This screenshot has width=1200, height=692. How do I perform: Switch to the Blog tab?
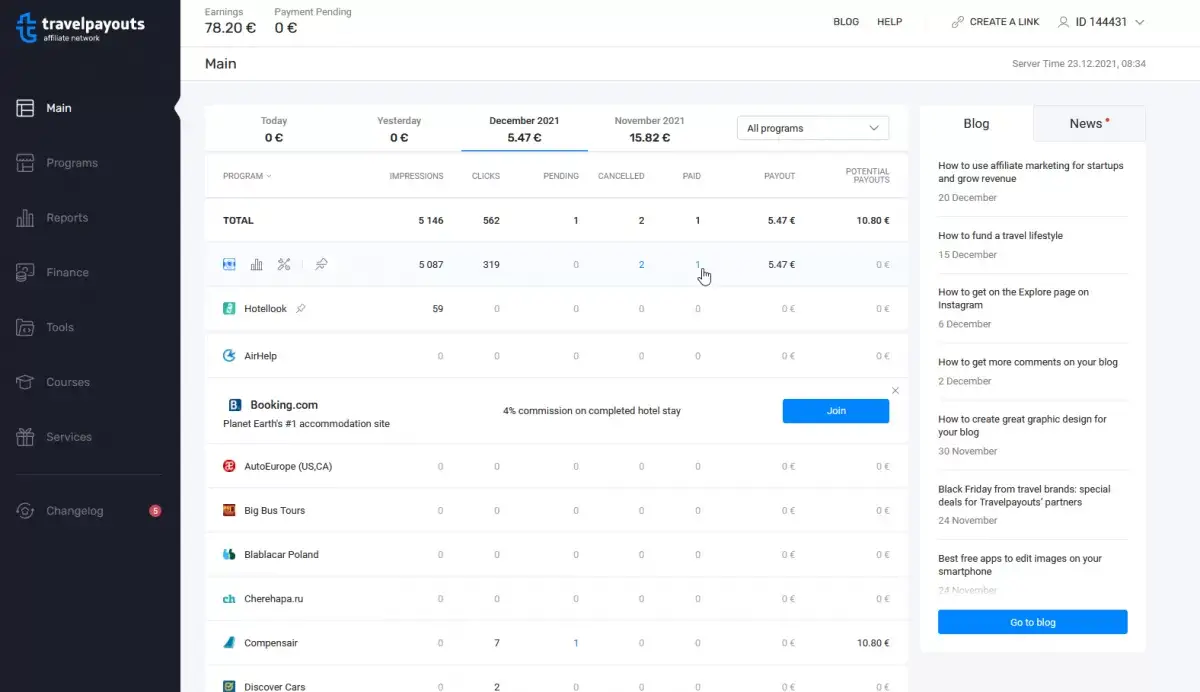click(x=976, y=123)
